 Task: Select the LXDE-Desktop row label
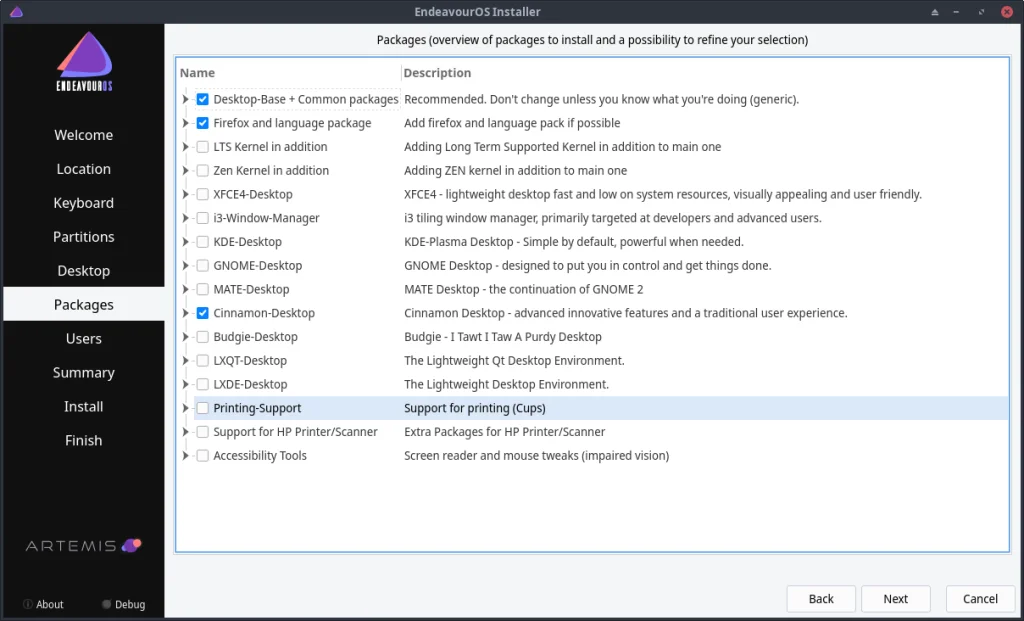click(x=250, y=384)
